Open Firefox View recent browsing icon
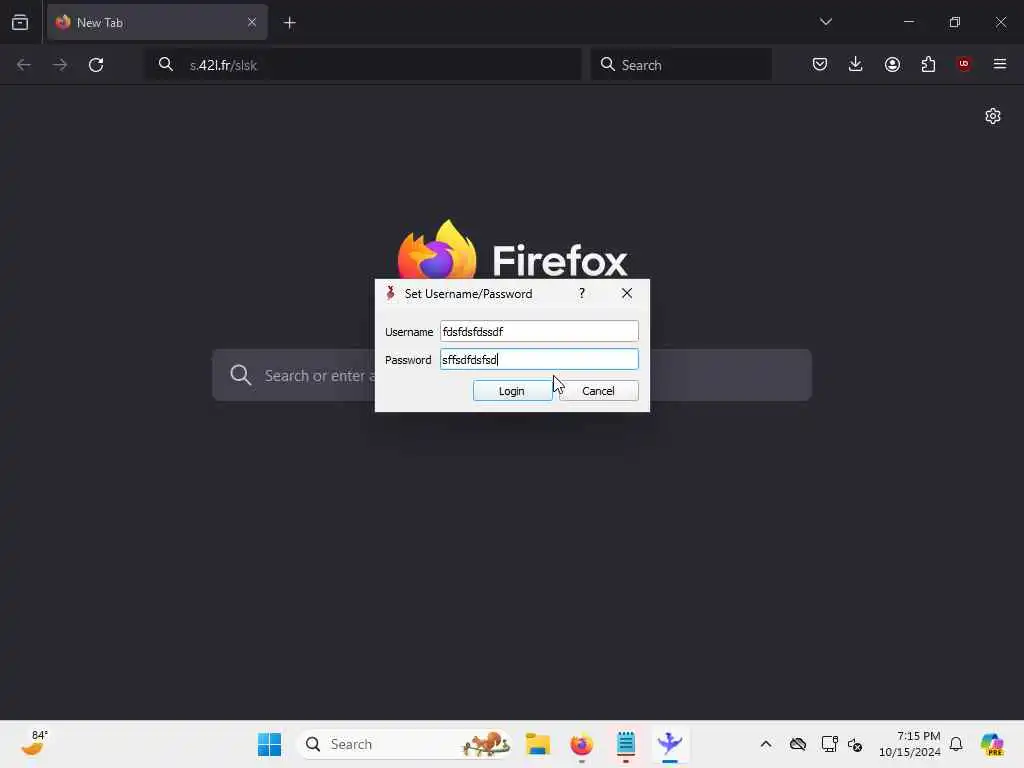 tap(20, 22)
